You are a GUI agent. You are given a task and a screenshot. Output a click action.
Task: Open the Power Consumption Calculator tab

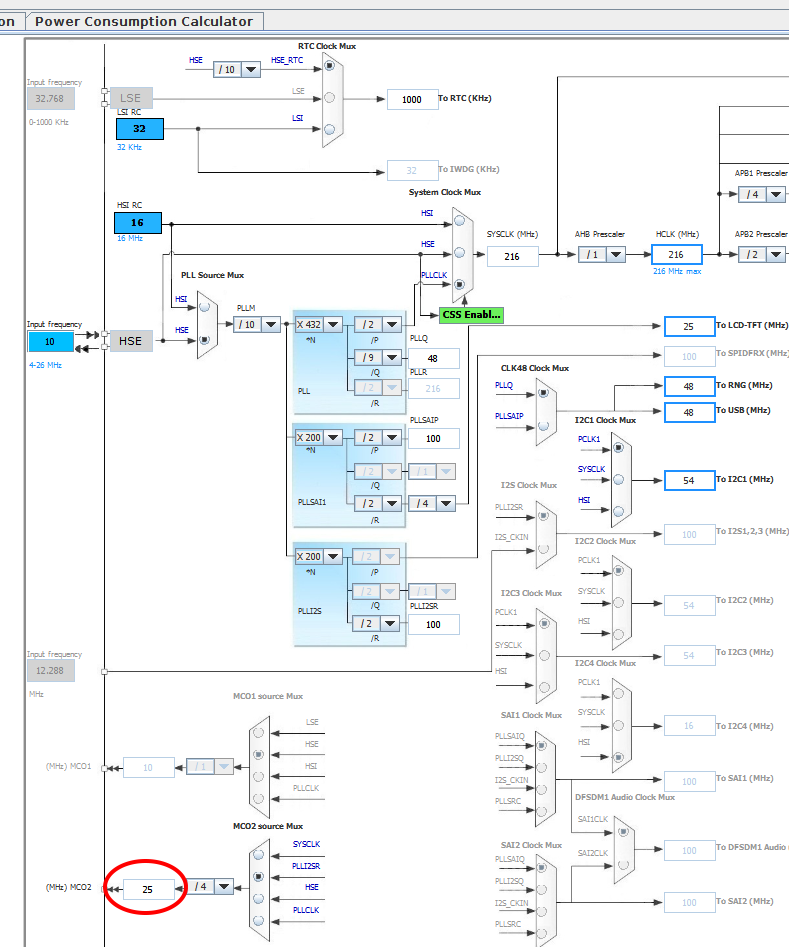click(143, 22)
